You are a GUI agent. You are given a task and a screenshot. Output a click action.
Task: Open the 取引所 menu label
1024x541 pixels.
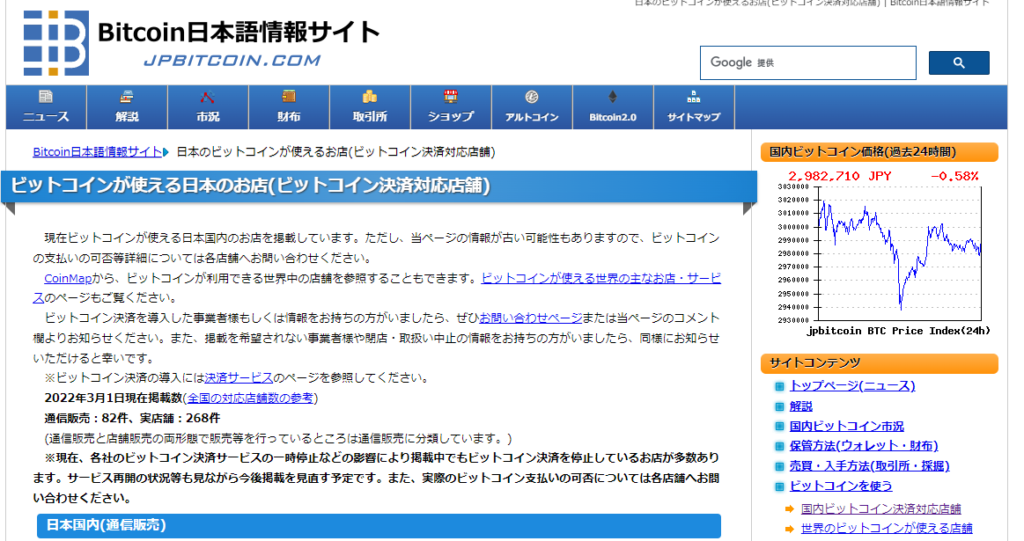pyautogui.click(x=370, y=117)
